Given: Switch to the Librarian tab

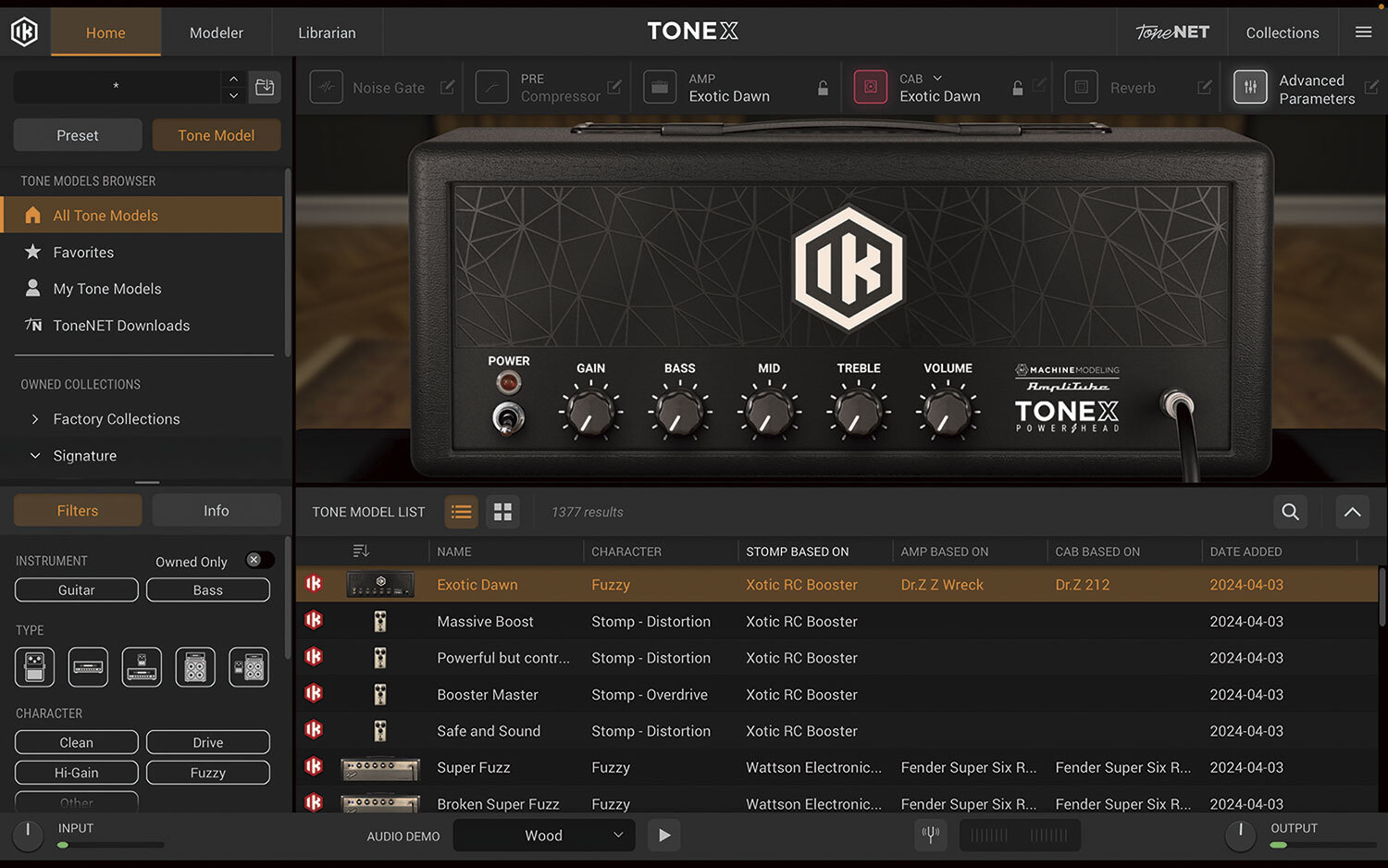Looking at the screenshot, I should tap(327, 32).
